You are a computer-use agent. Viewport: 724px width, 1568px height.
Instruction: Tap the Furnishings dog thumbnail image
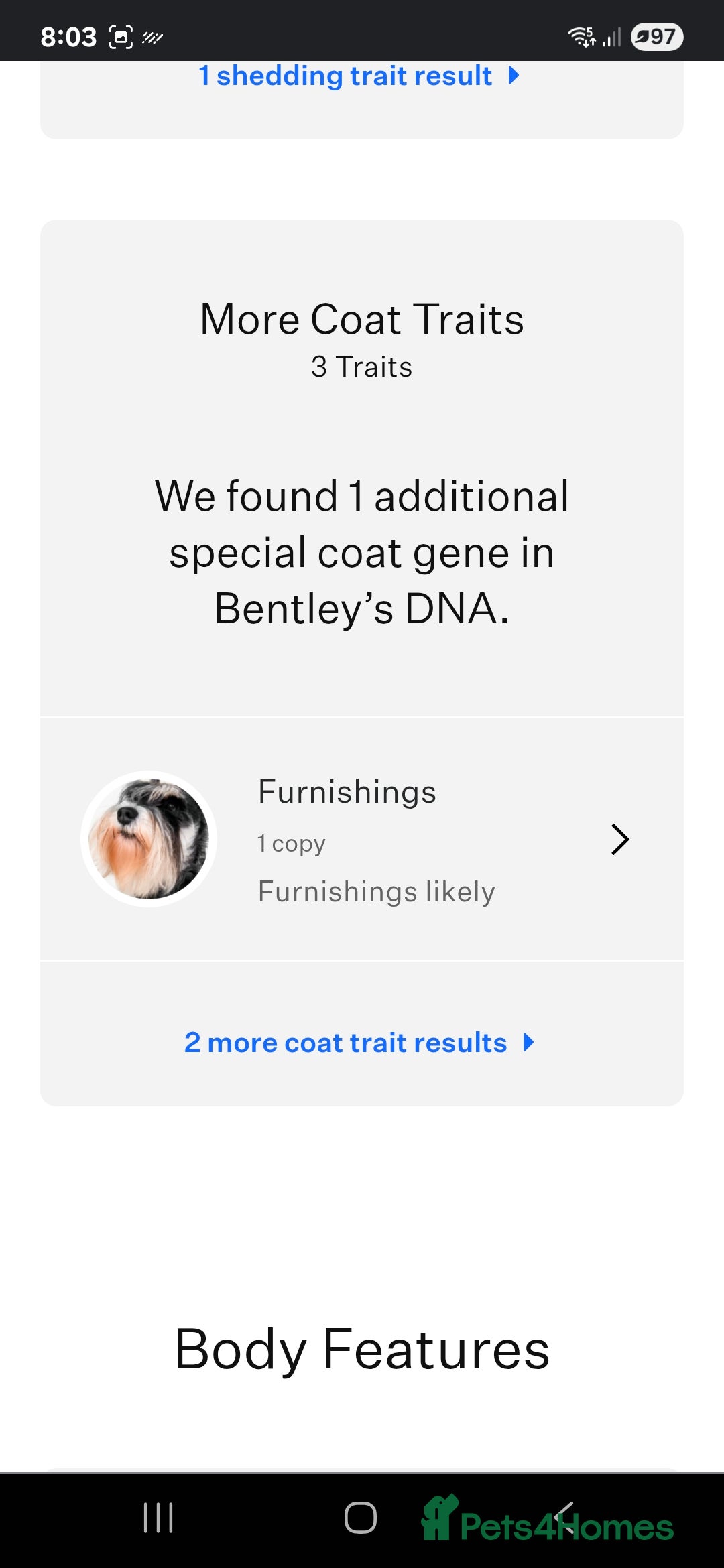[149, 839]
